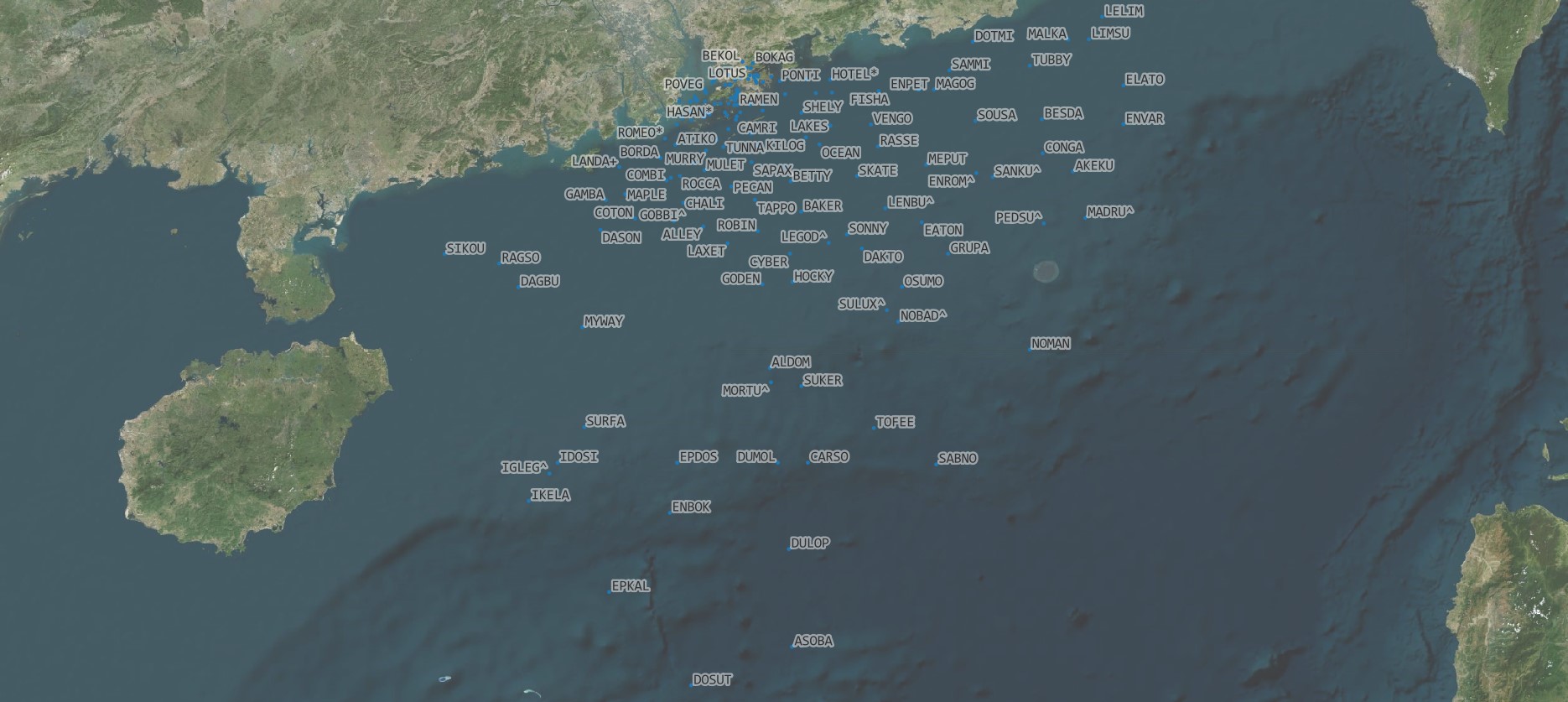Select the MAGOG waypoint label

pos(955,84)
